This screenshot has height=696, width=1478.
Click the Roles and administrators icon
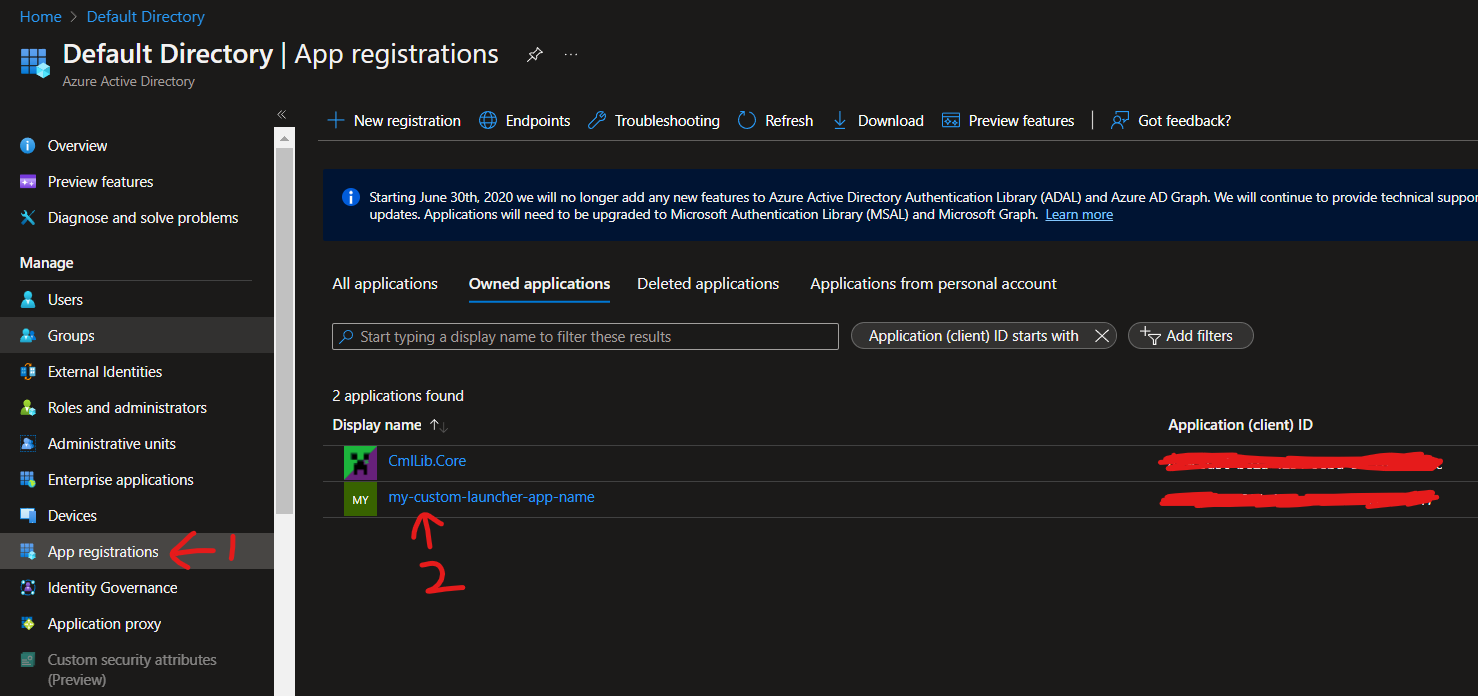pyautogui.click(x=28, y=408)
